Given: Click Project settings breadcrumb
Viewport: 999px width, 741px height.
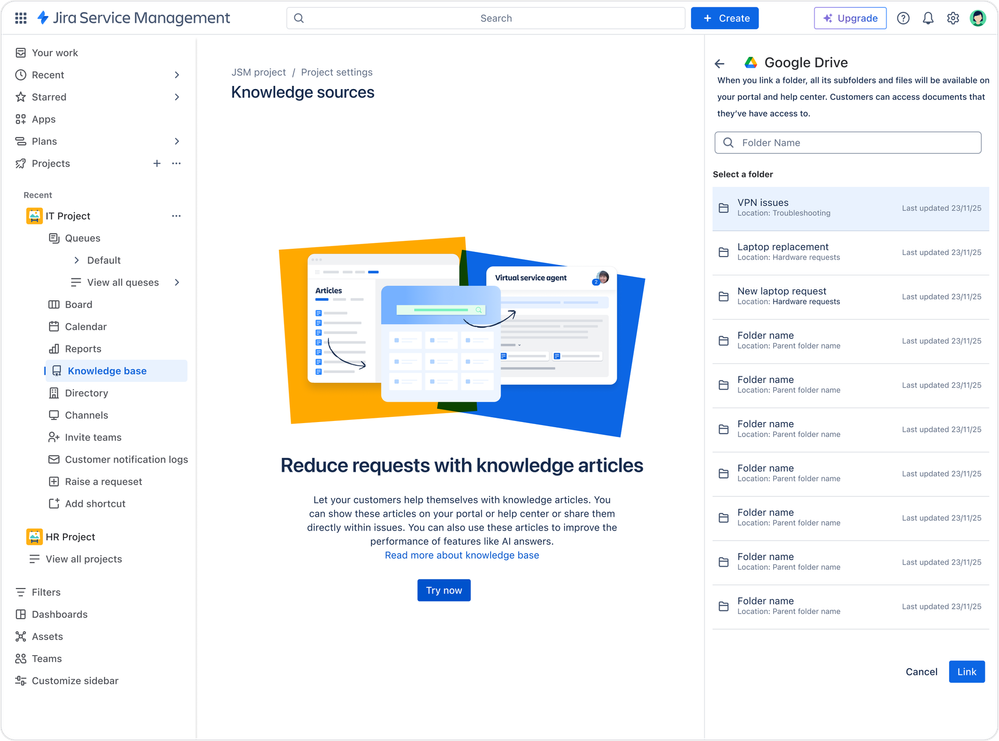Looking at the screenshot, I should point(336,73).
